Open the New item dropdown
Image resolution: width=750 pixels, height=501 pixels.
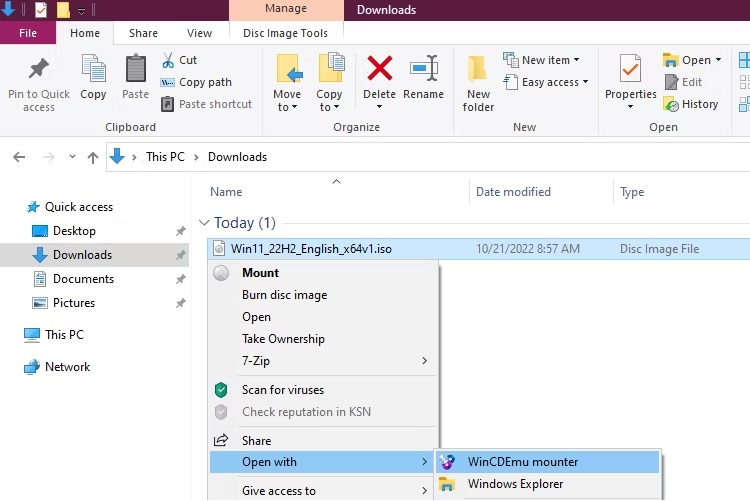coord(541,60)
